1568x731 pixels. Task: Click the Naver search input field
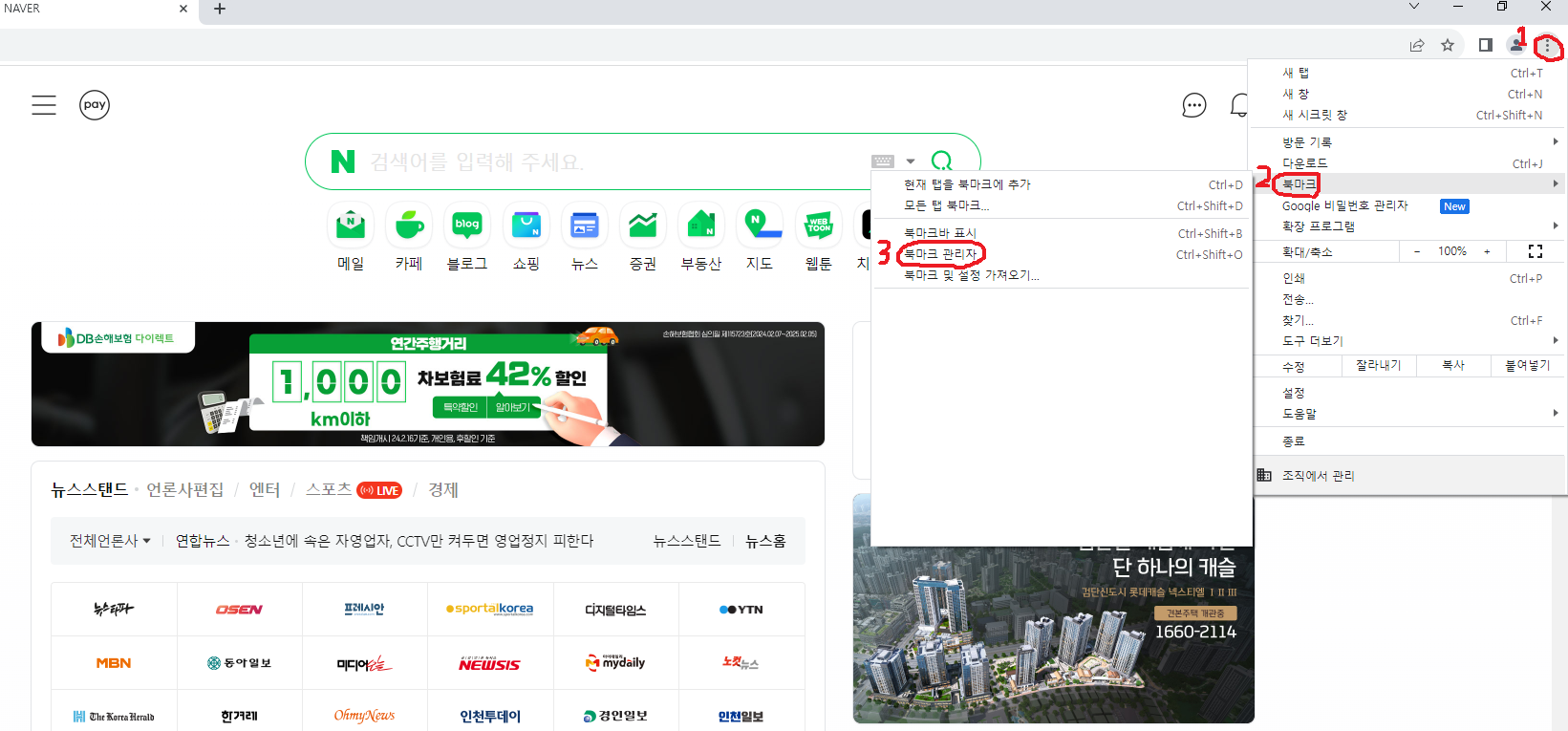(x=612, y=161)
